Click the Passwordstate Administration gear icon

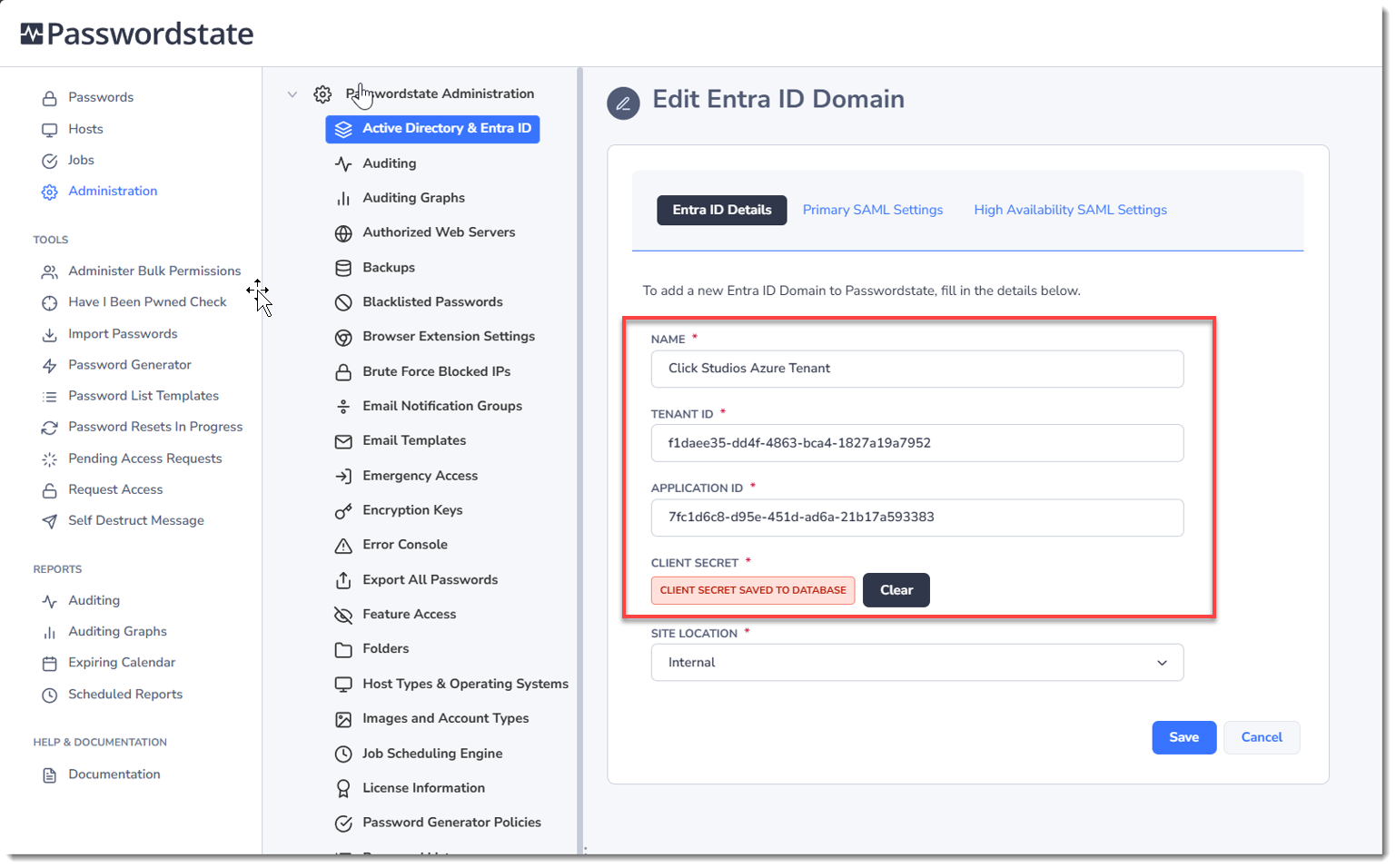pos(322,94)
